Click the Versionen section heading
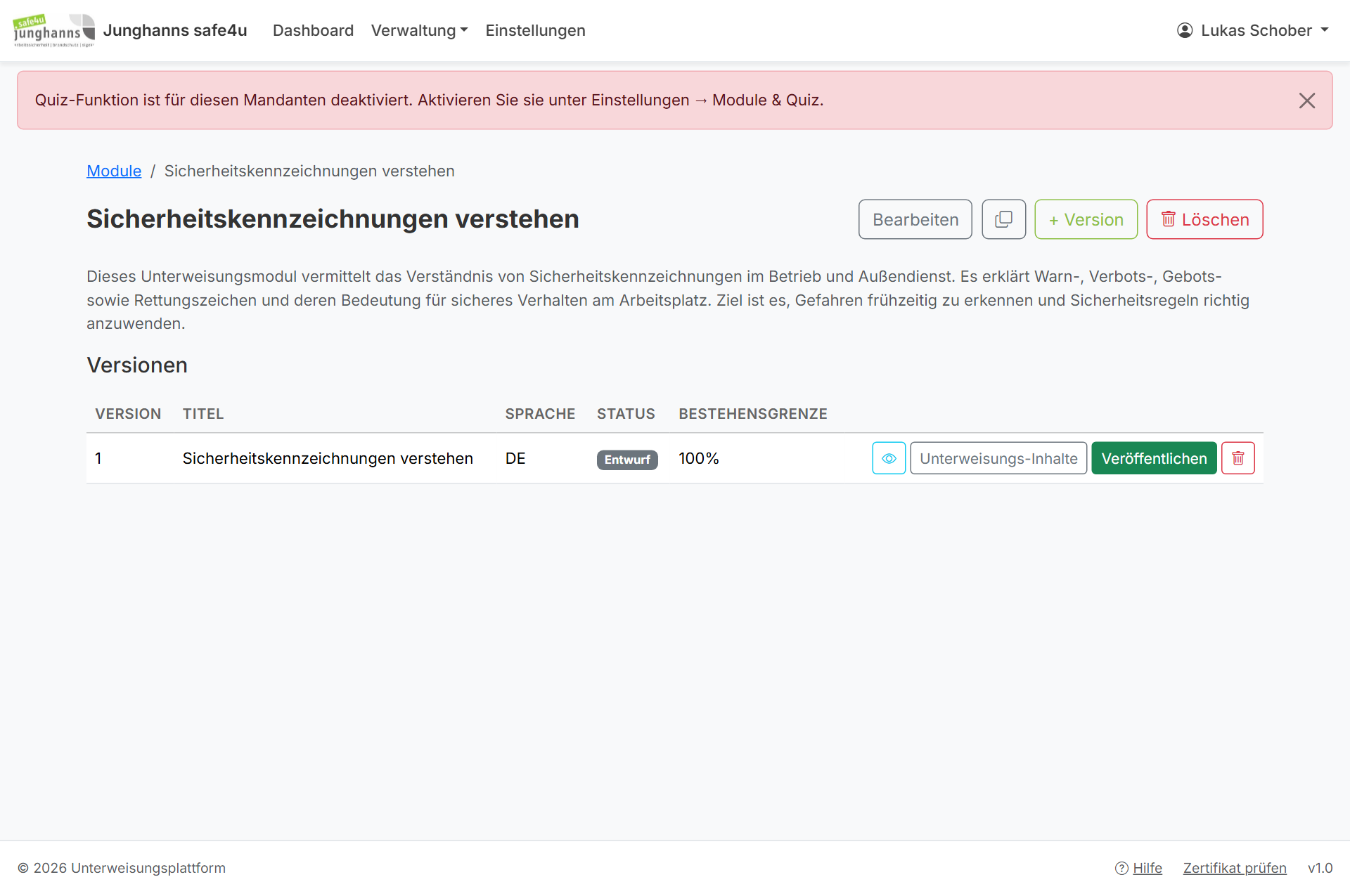1350x896 pixels. point(137,365)
